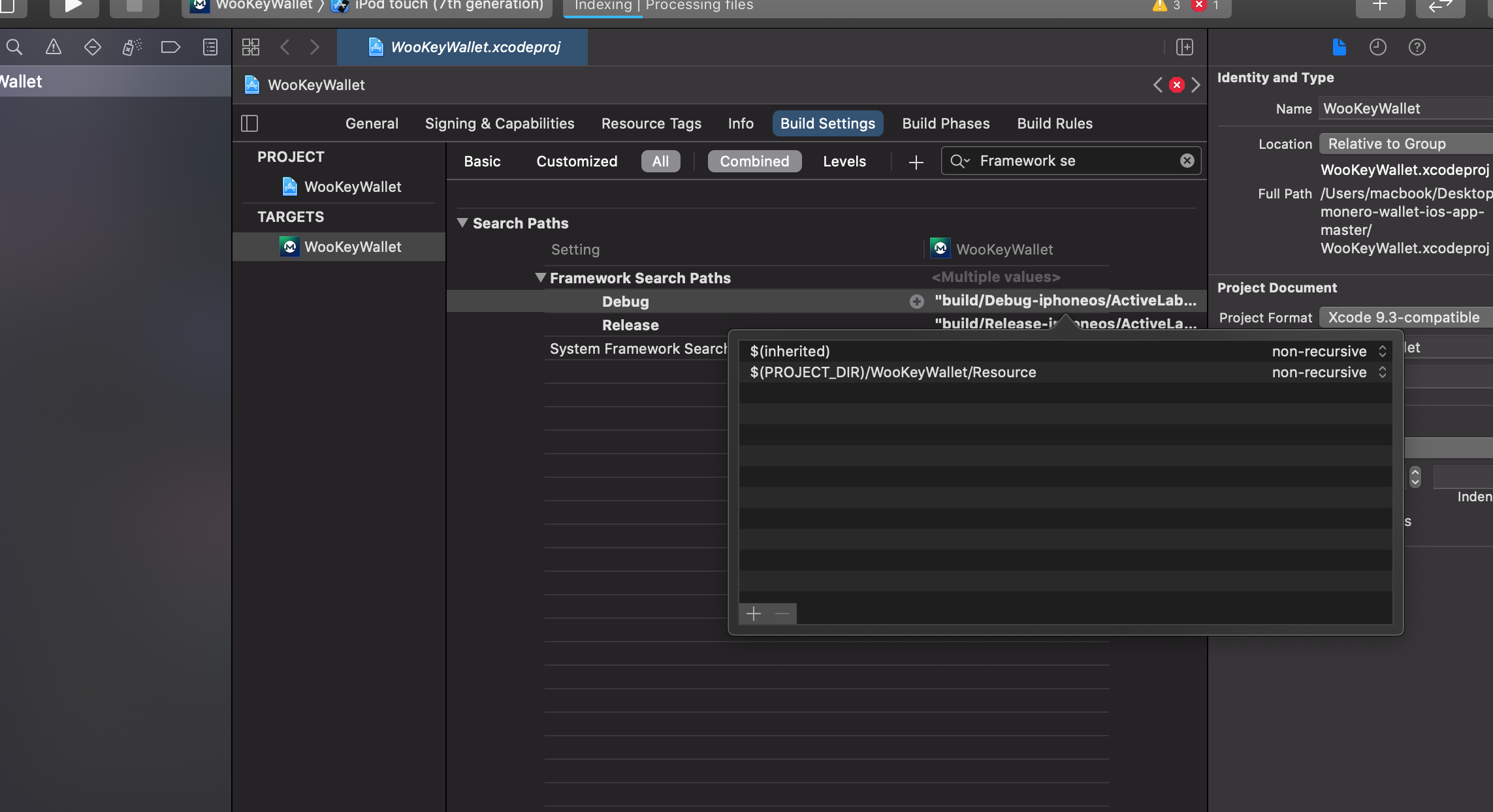Show the File inspector
This screenshot has width=1493, height=812.
click(1339, 47)
